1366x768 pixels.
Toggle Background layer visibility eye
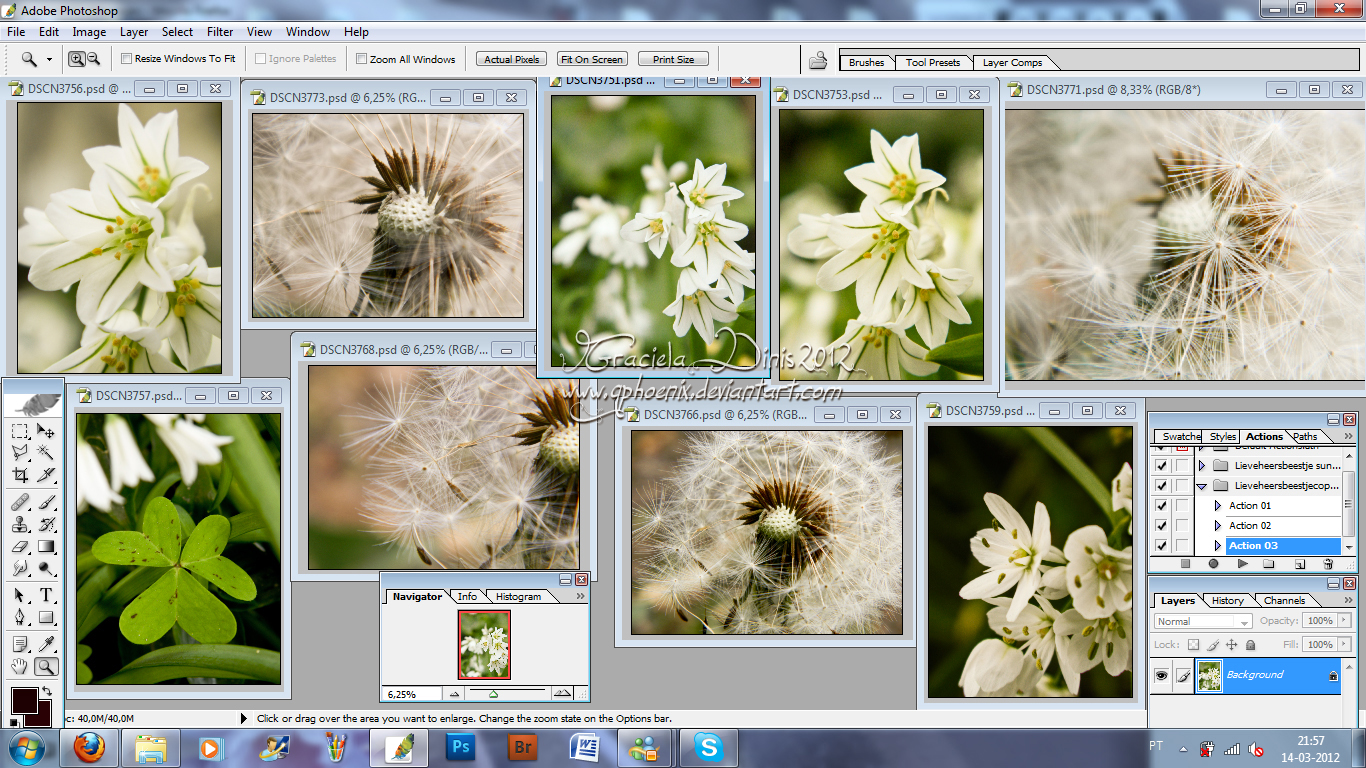pyautogui.click(x=1161, y=675)
